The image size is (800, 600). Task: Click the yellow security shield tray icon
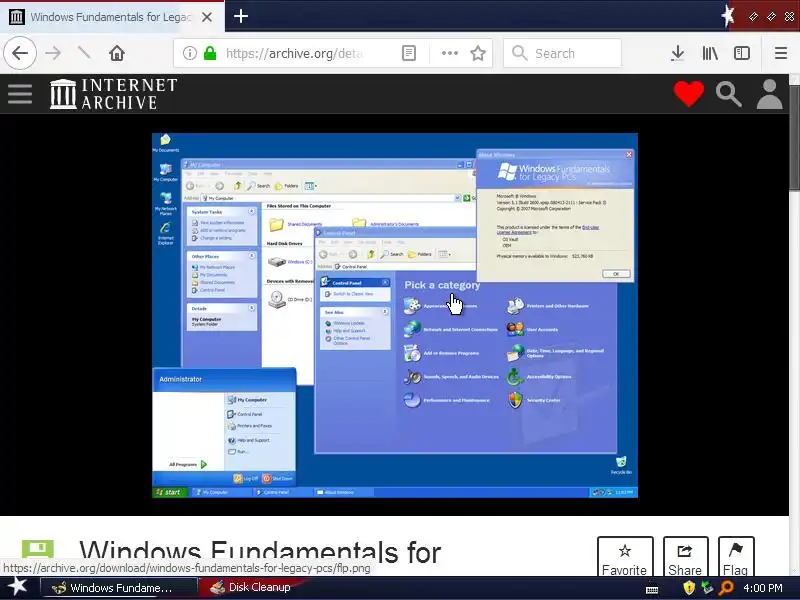tap(689, 588)
